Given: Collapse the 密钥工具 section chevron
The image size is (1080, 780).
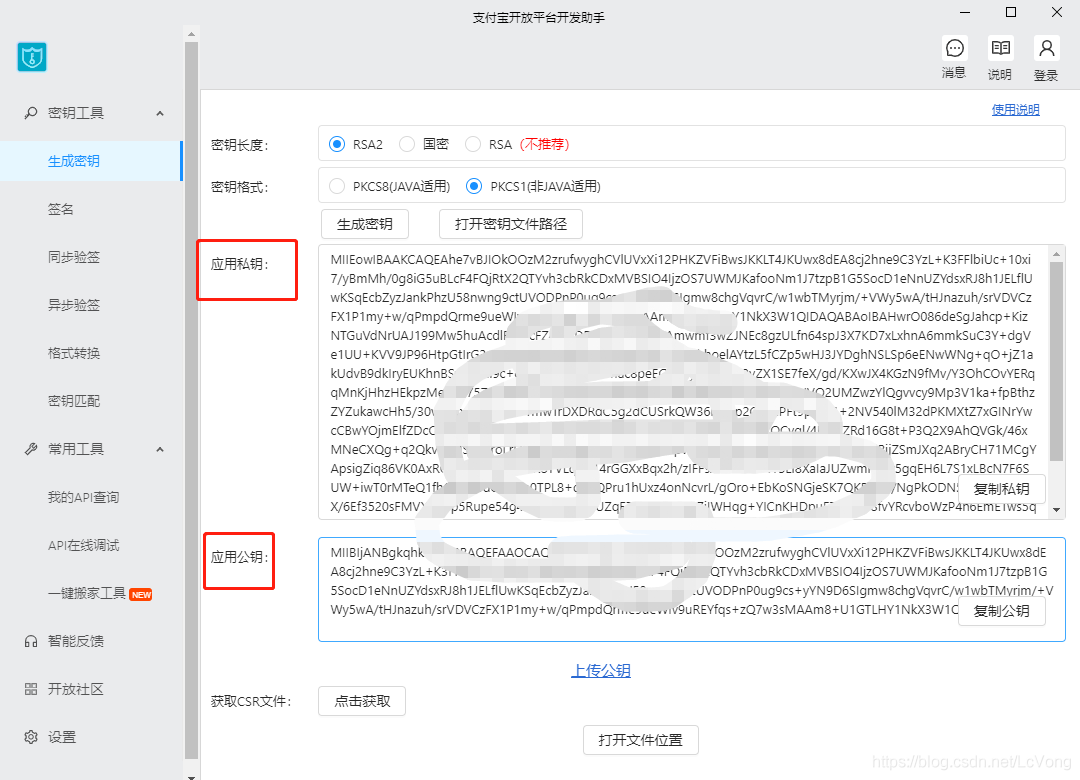Looking at the screenshot, I should [160, 113].
